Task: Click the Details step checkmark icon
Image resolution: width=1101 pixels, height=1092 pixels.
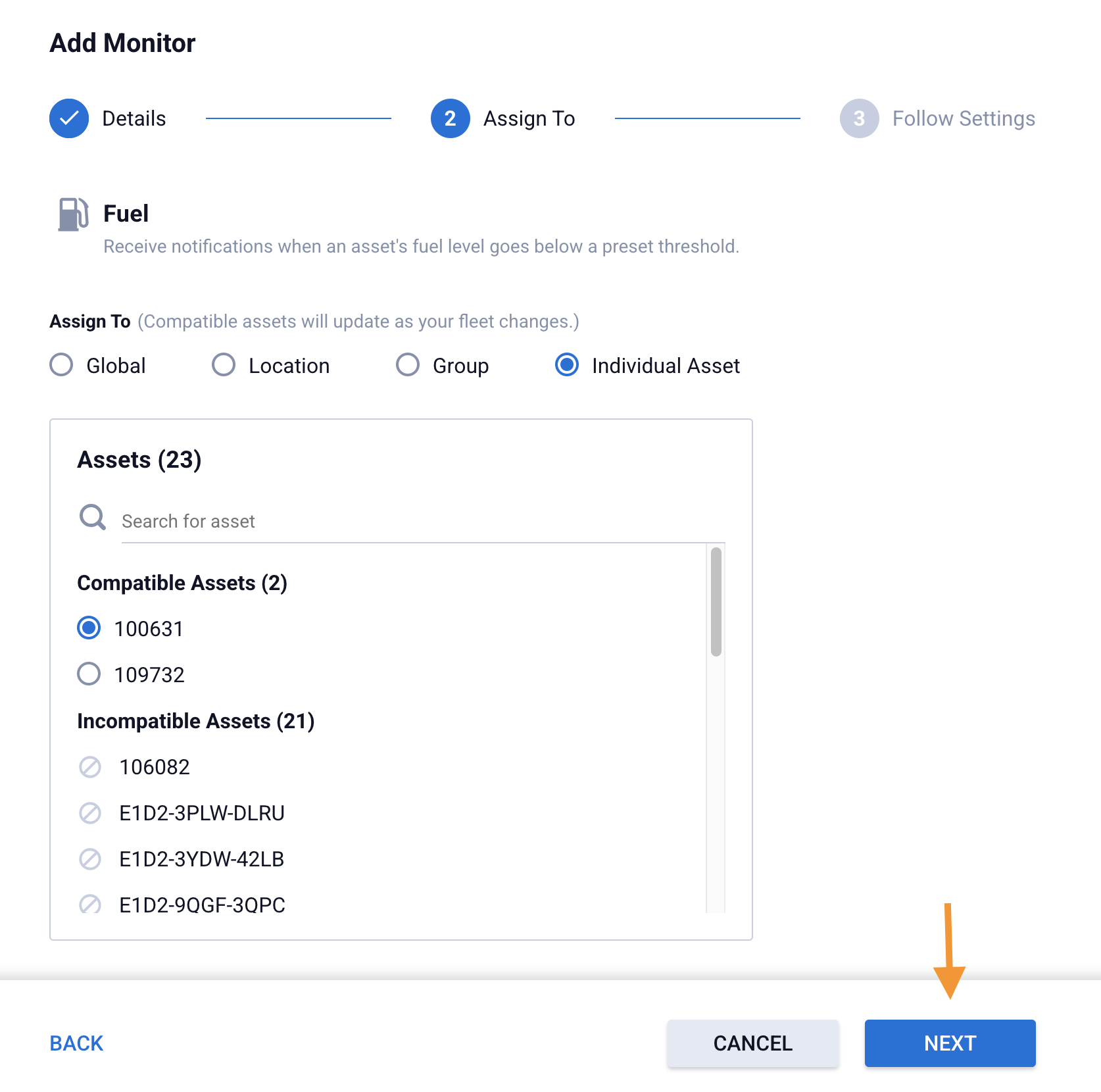Action: 69,118
